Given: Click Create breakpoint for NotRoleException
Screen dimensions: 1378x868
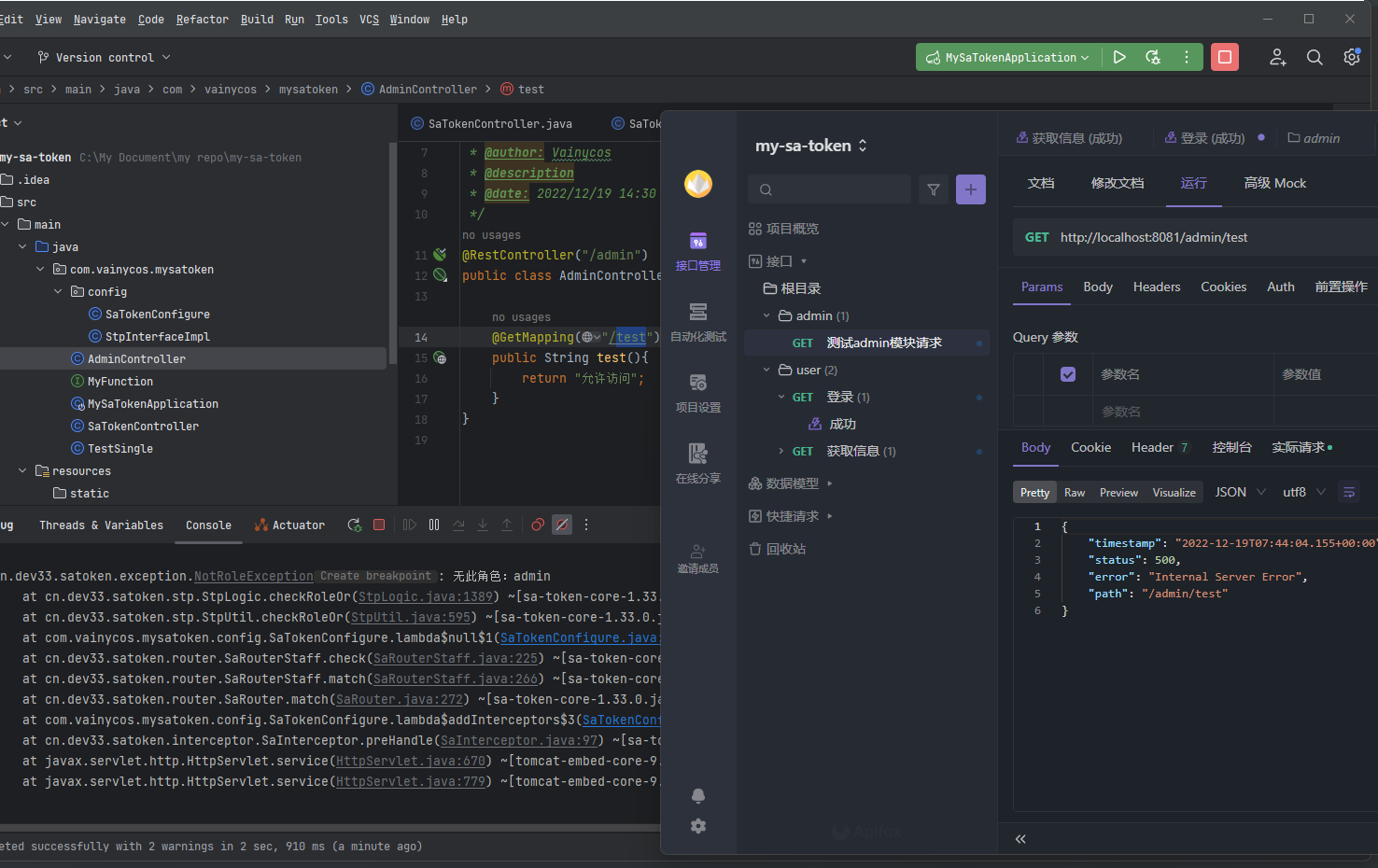Looking at the screenshot, I should (376, 576).
